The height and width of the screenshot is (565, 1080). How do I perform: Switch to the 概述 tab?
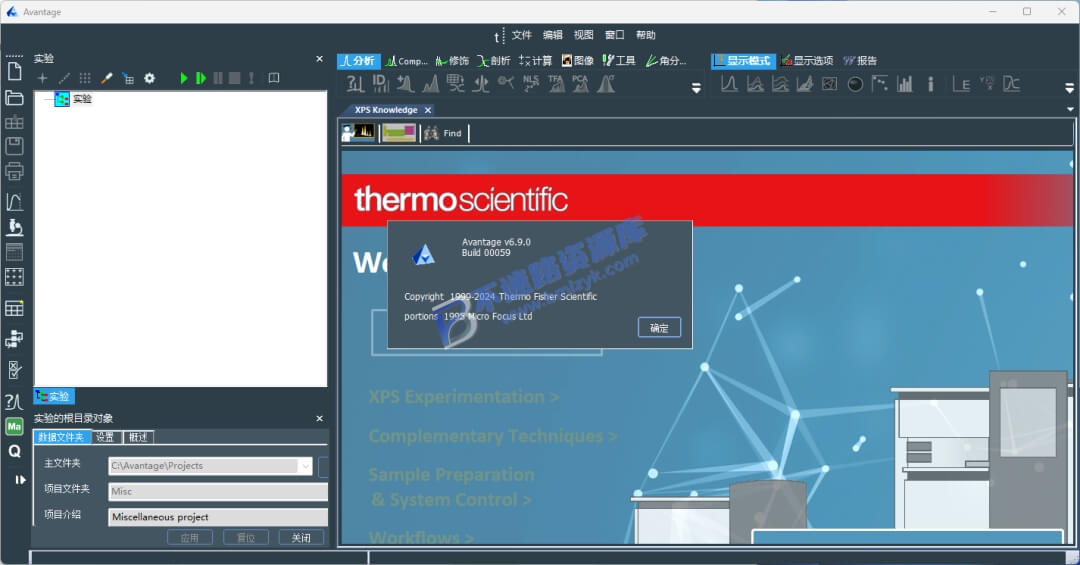[138, 437]
